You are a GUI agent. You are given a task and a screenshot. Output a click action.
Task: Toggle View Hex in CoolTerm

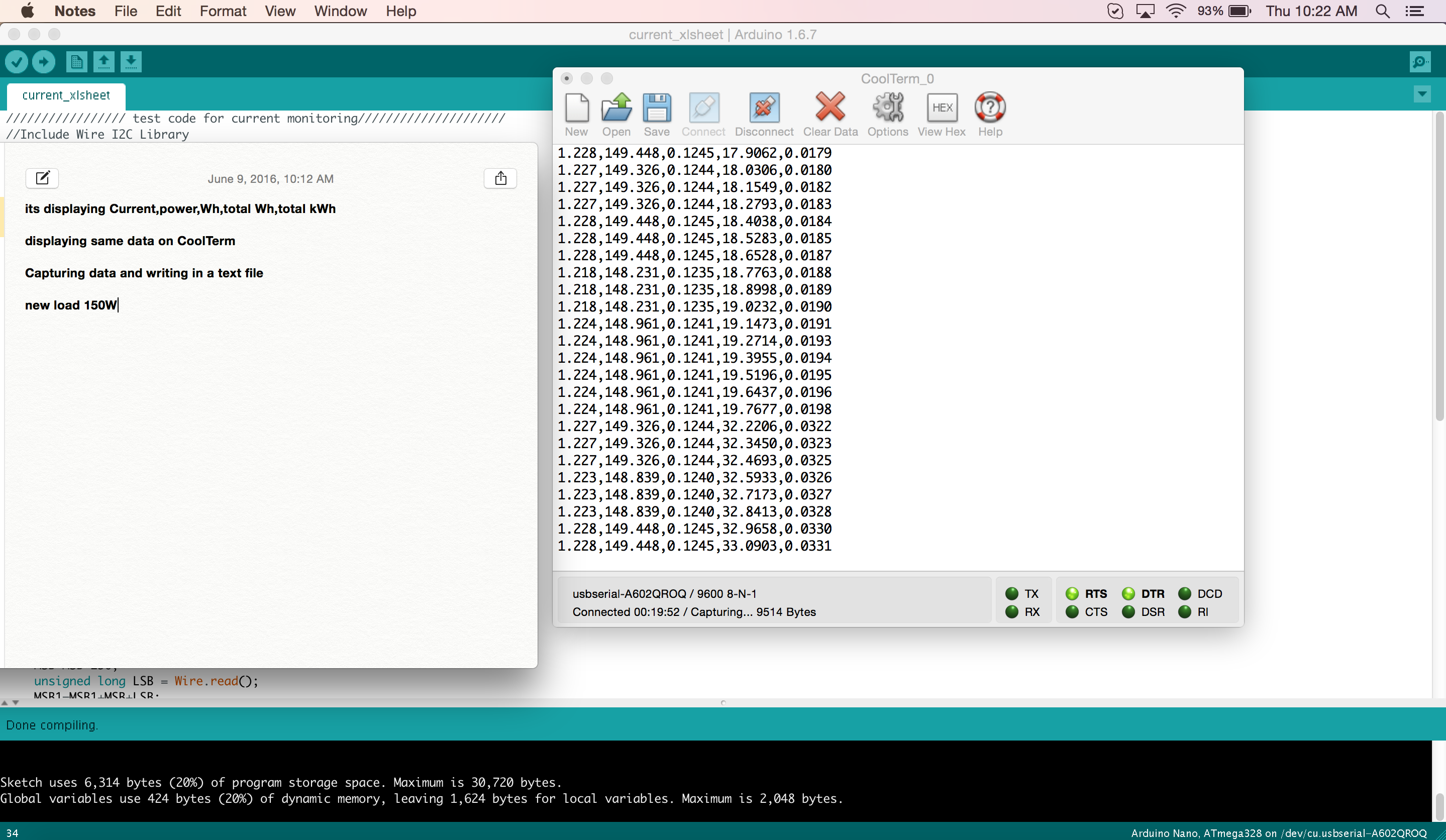coord(942,114)
